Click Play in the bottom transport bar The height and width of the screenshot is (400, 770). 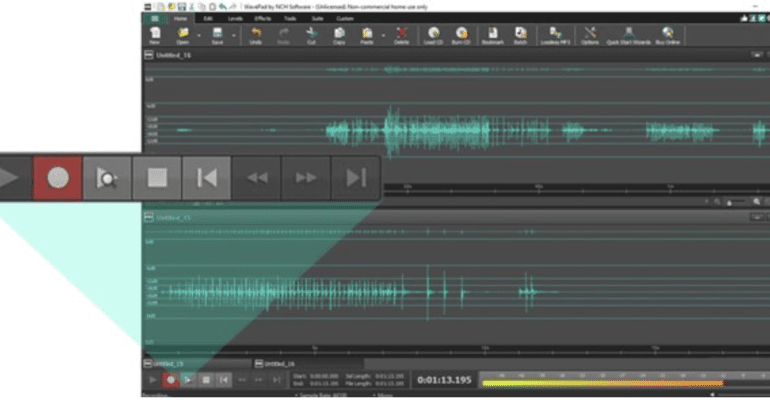(153, 380)
